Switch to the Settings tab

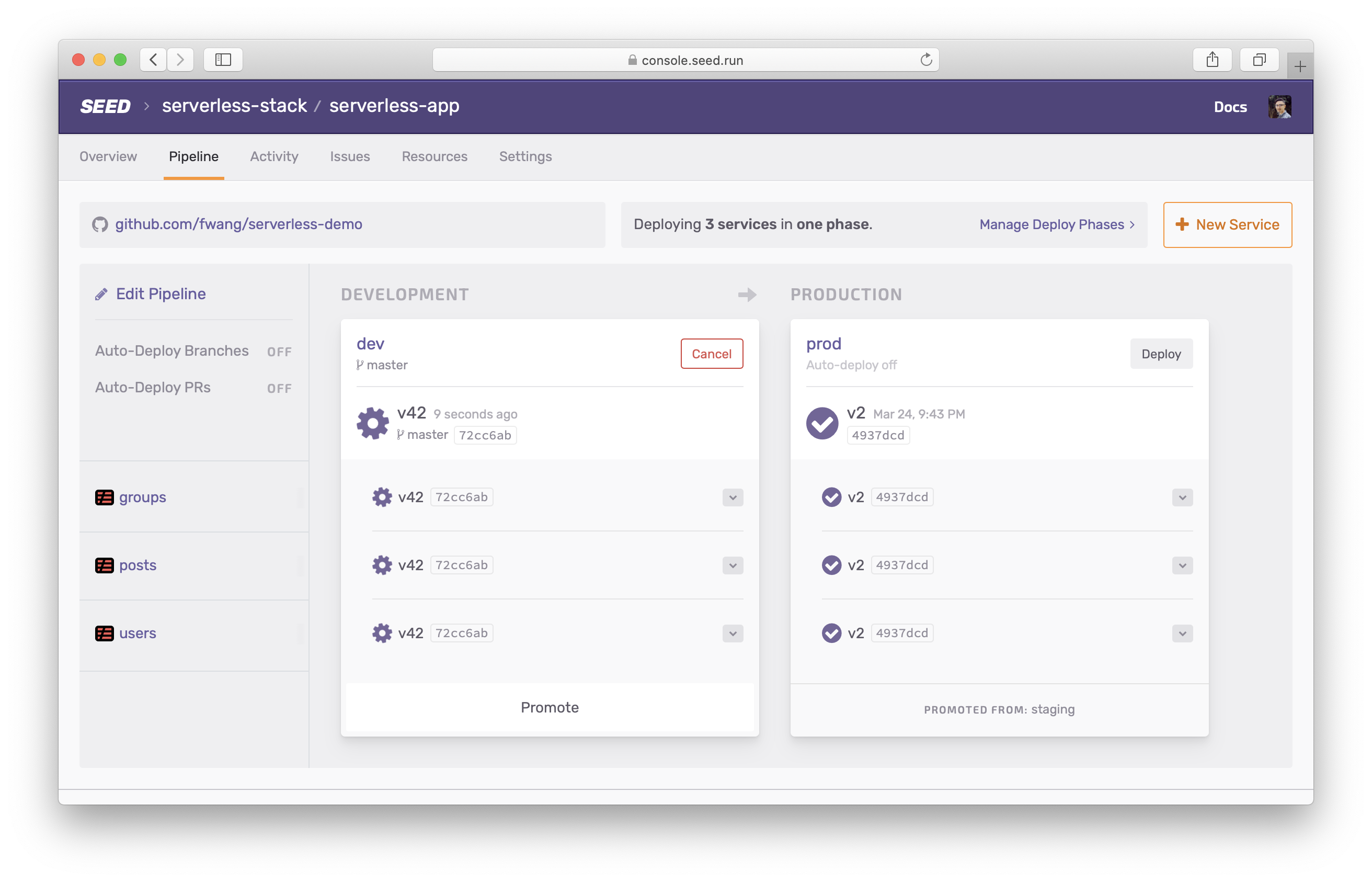(x=525, y=156)
